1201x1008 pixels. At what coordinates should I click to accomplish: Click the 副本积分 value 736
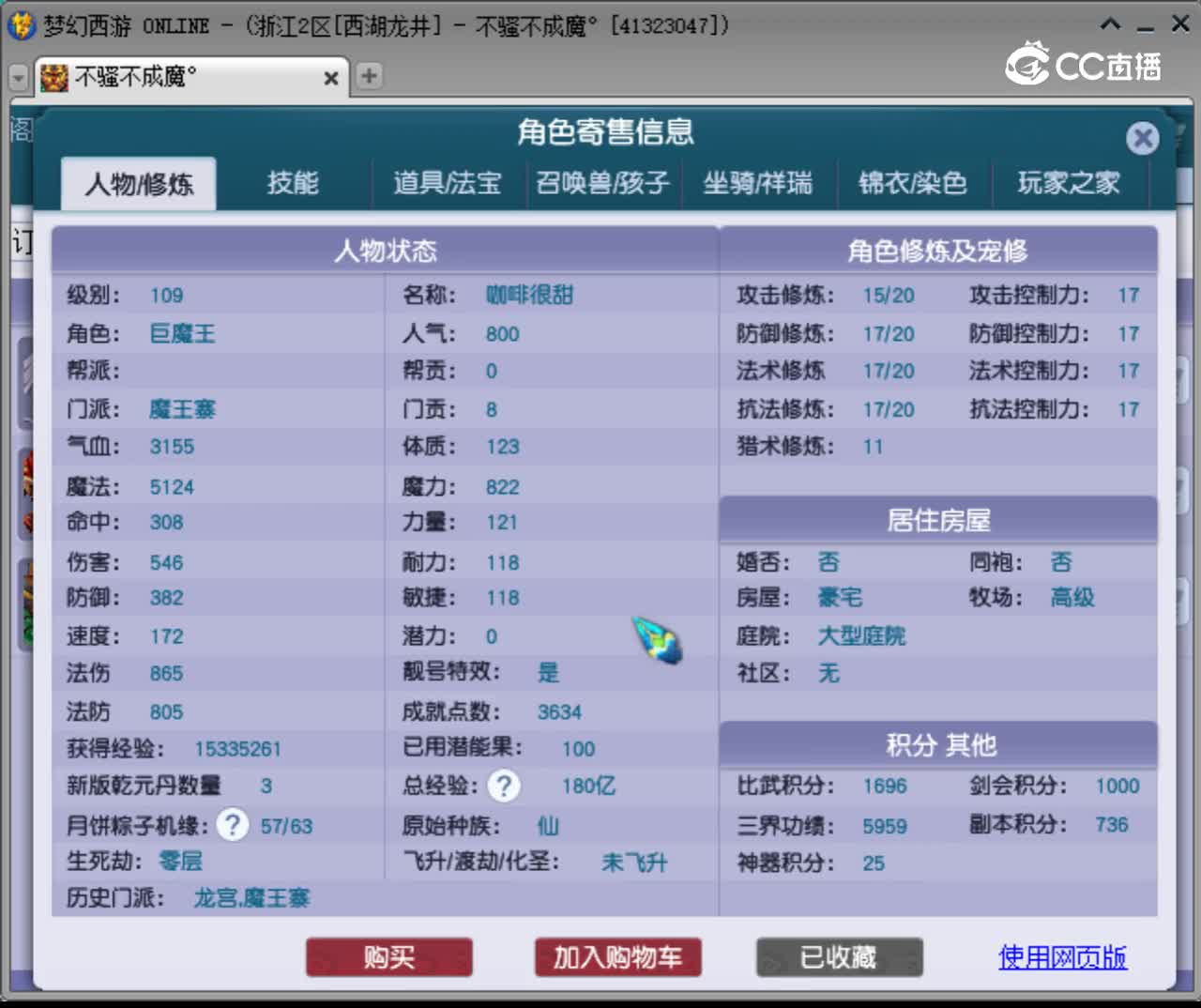pyautogui.click(x=1112, y=825)
